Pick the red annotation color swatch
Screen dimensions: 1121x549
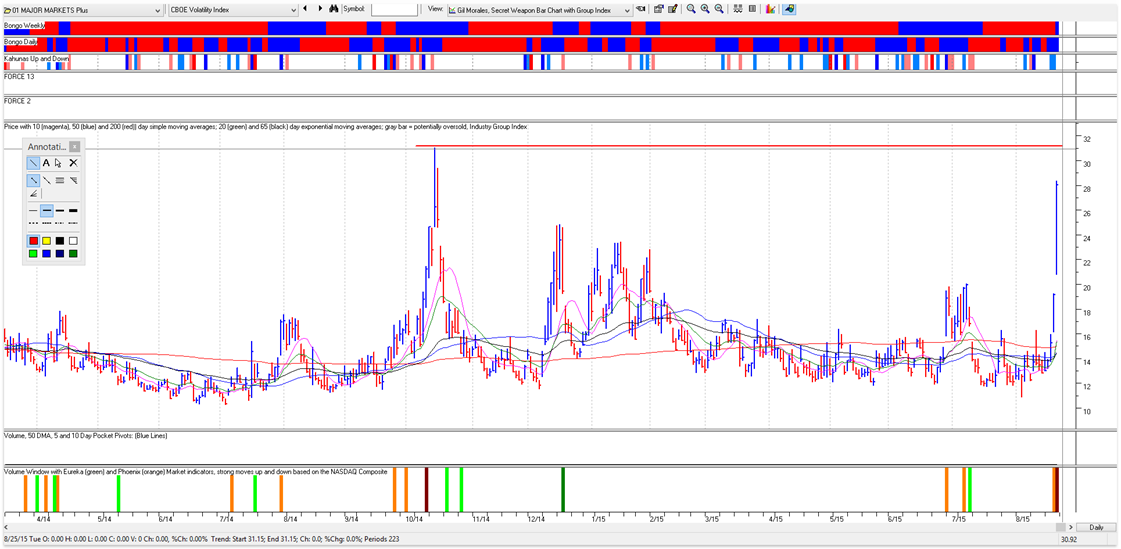pyautogui.click(x=34, y=241)
